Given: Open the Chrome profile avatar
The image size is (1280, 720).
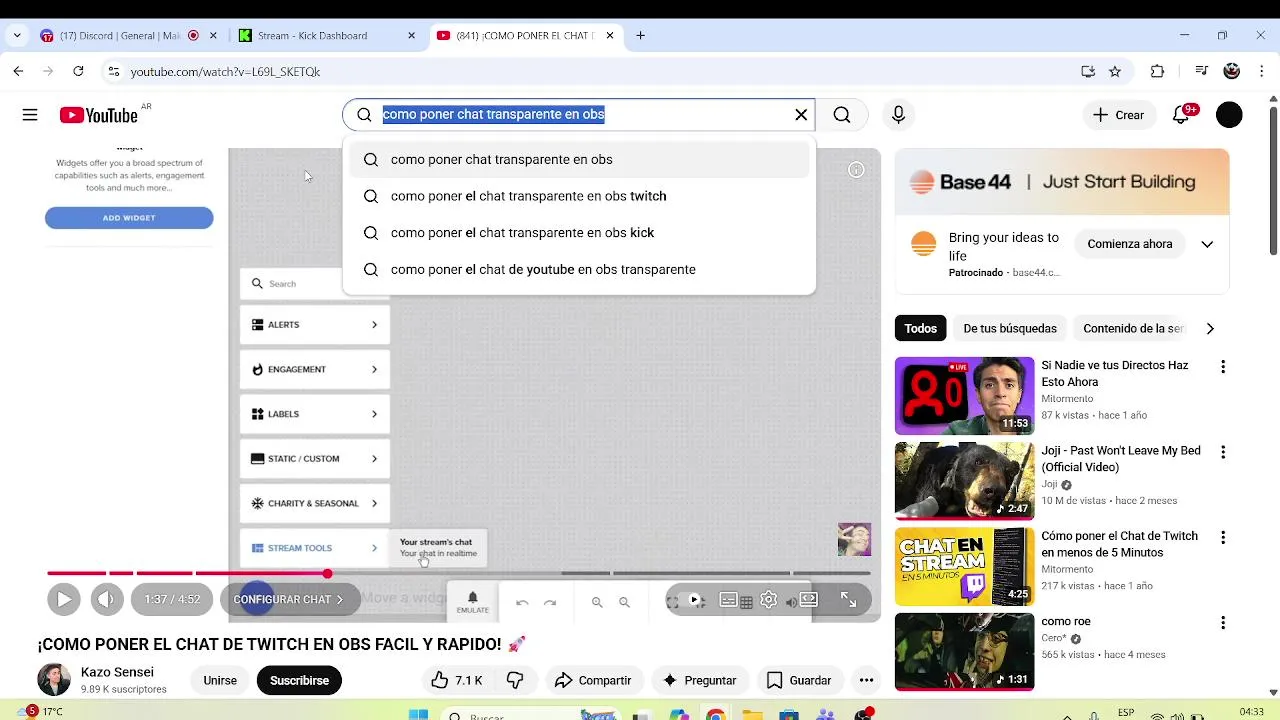Looking at the screenshot, I should click(x=1232, y=71).
